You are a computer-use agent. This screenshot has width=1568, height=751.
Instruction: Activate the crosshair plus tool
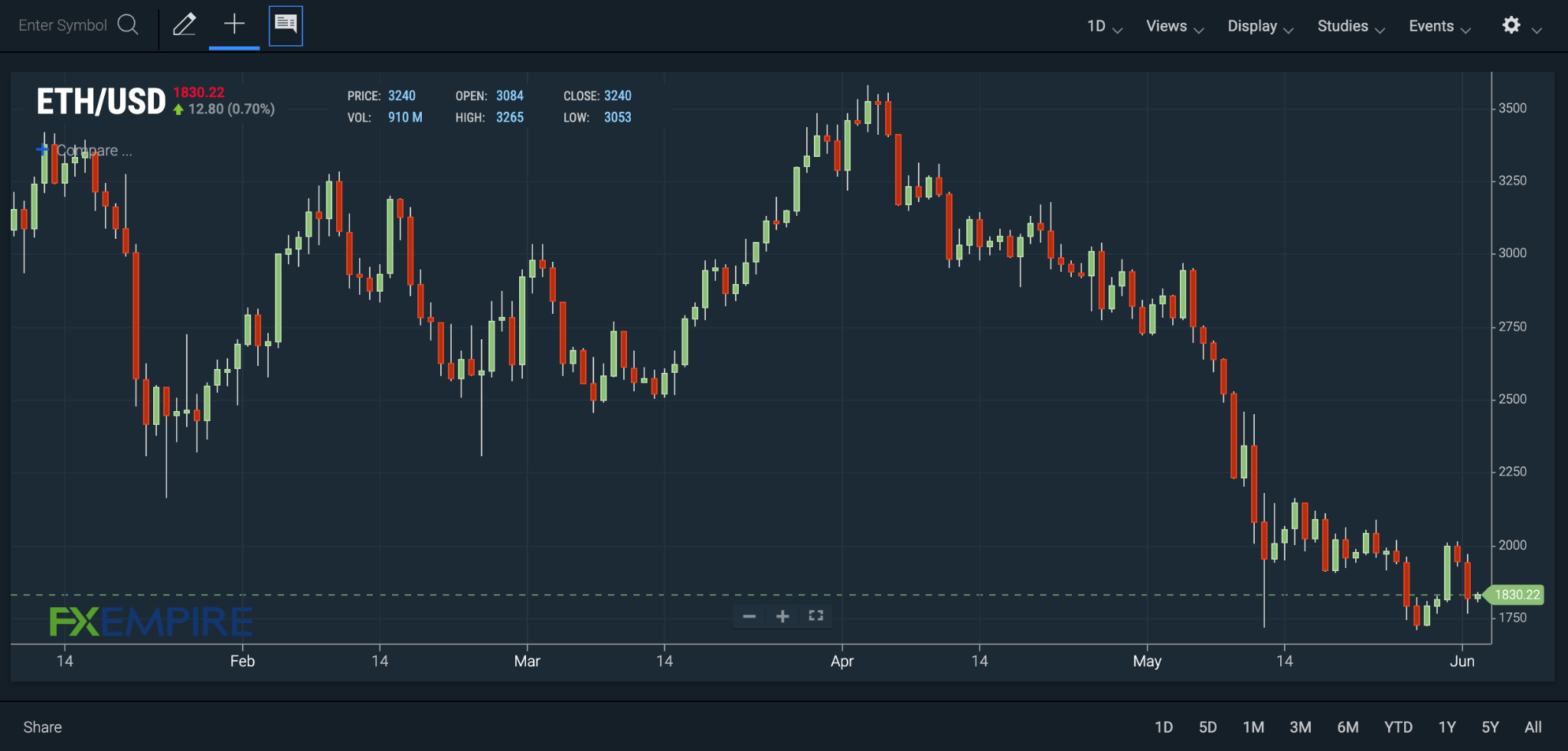[x=234, y=24]
